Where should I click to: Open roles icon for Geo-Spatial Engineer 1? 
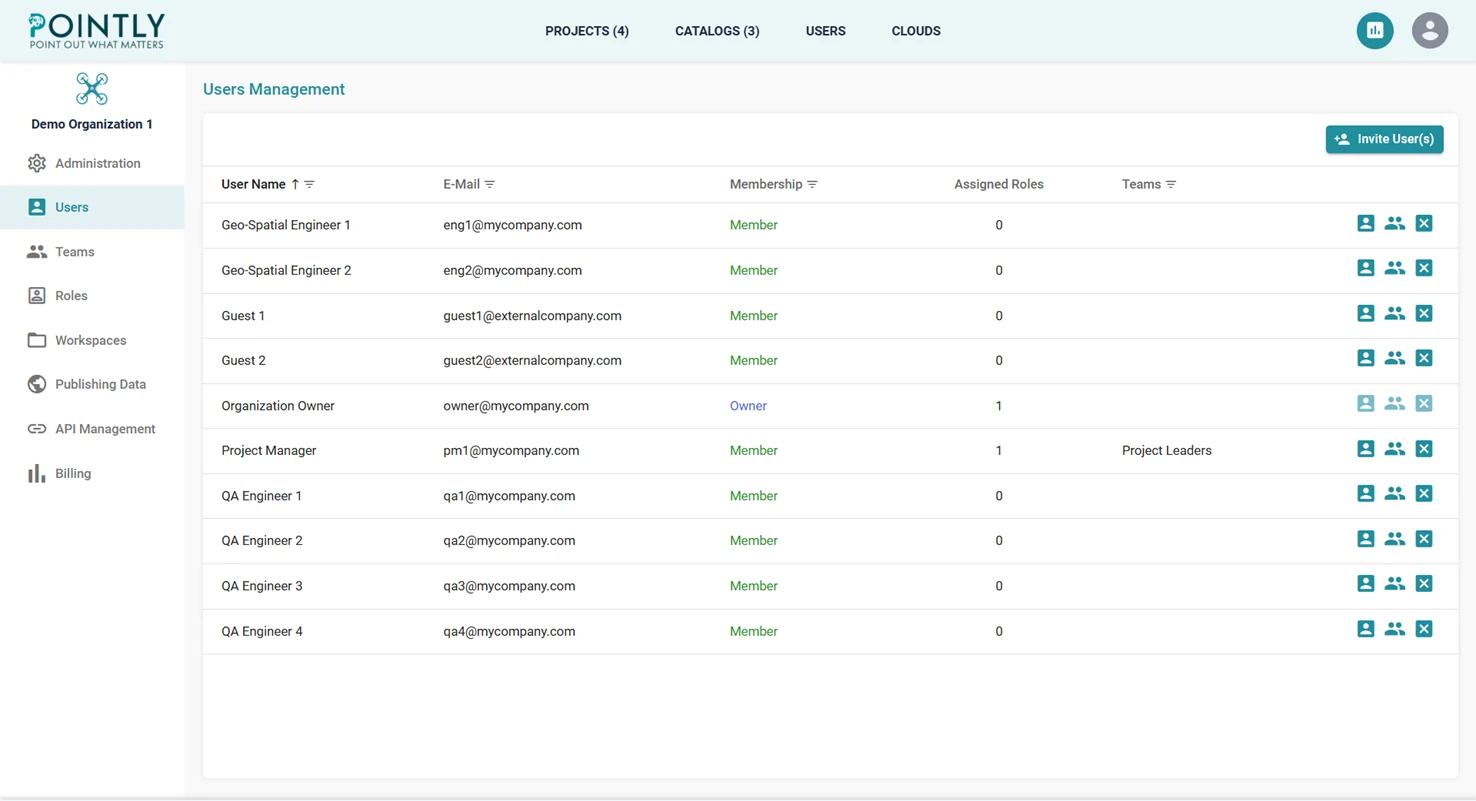(1365, 223)
